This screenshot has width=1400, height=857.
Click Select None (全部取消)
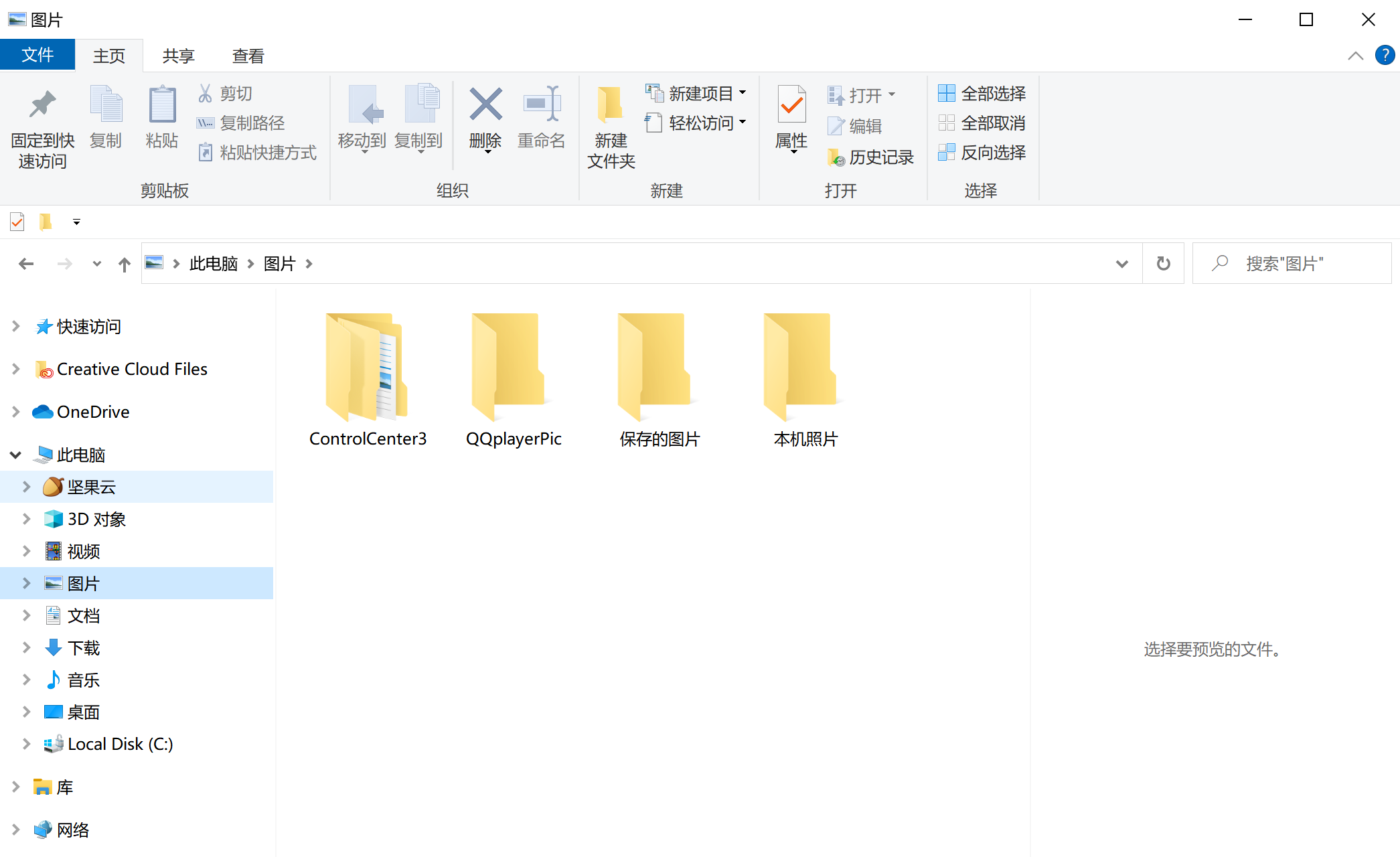pos(982,123)
